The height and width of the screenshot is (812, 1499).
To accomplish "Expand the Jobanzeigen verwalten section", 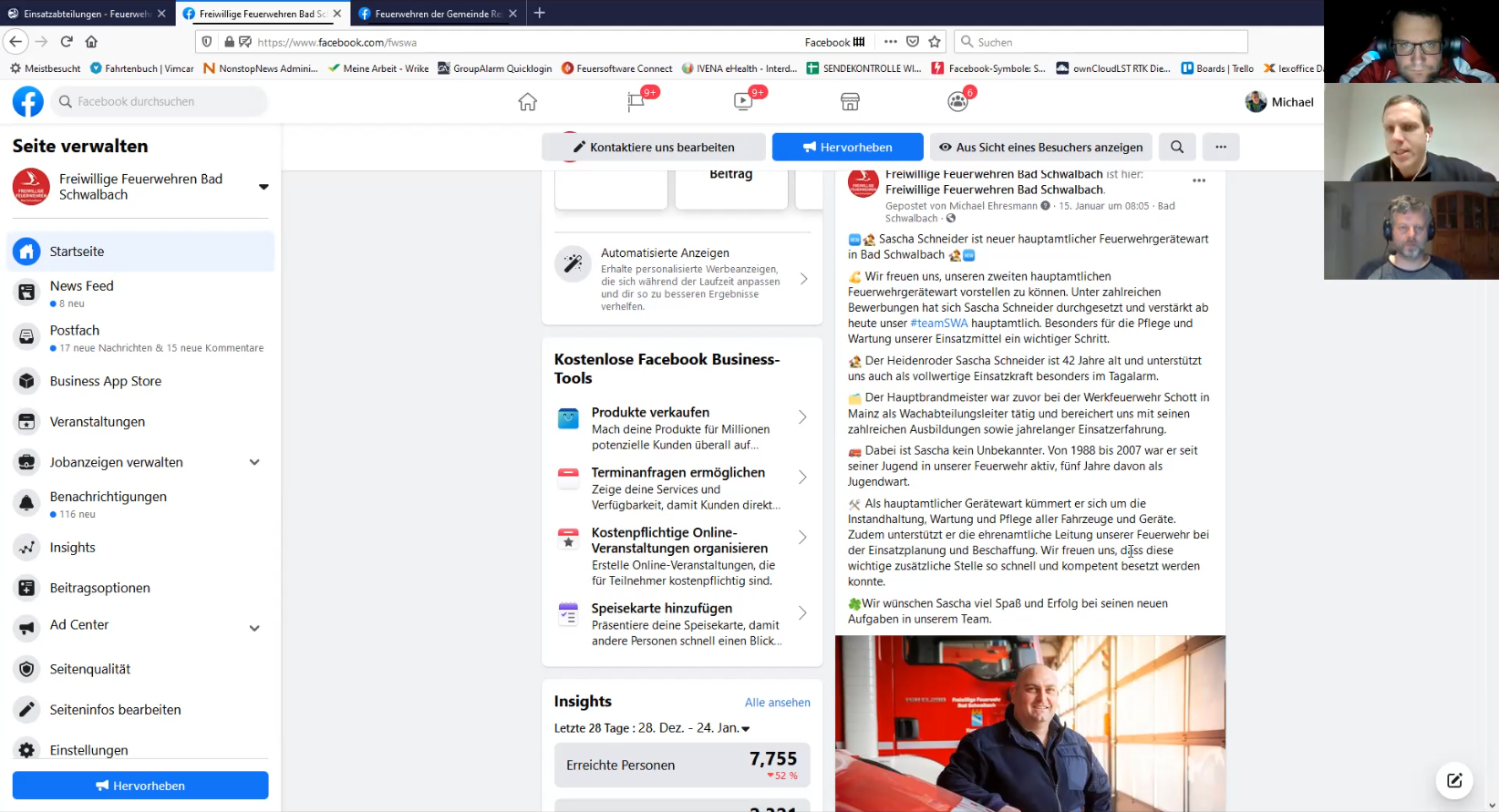I will pyautogui.click(x=254, y=462).
